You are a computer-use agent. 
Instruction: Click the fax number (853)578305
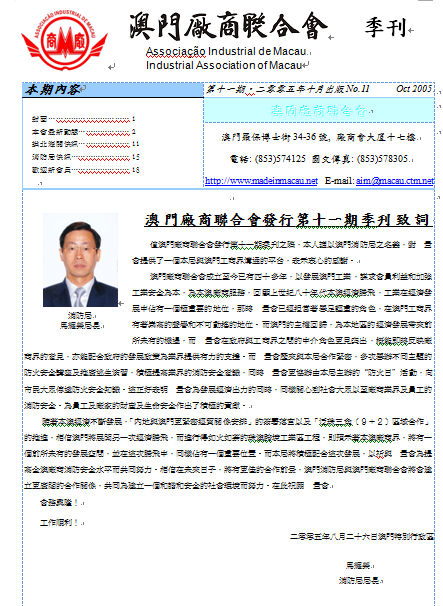[x=383, y=159]
